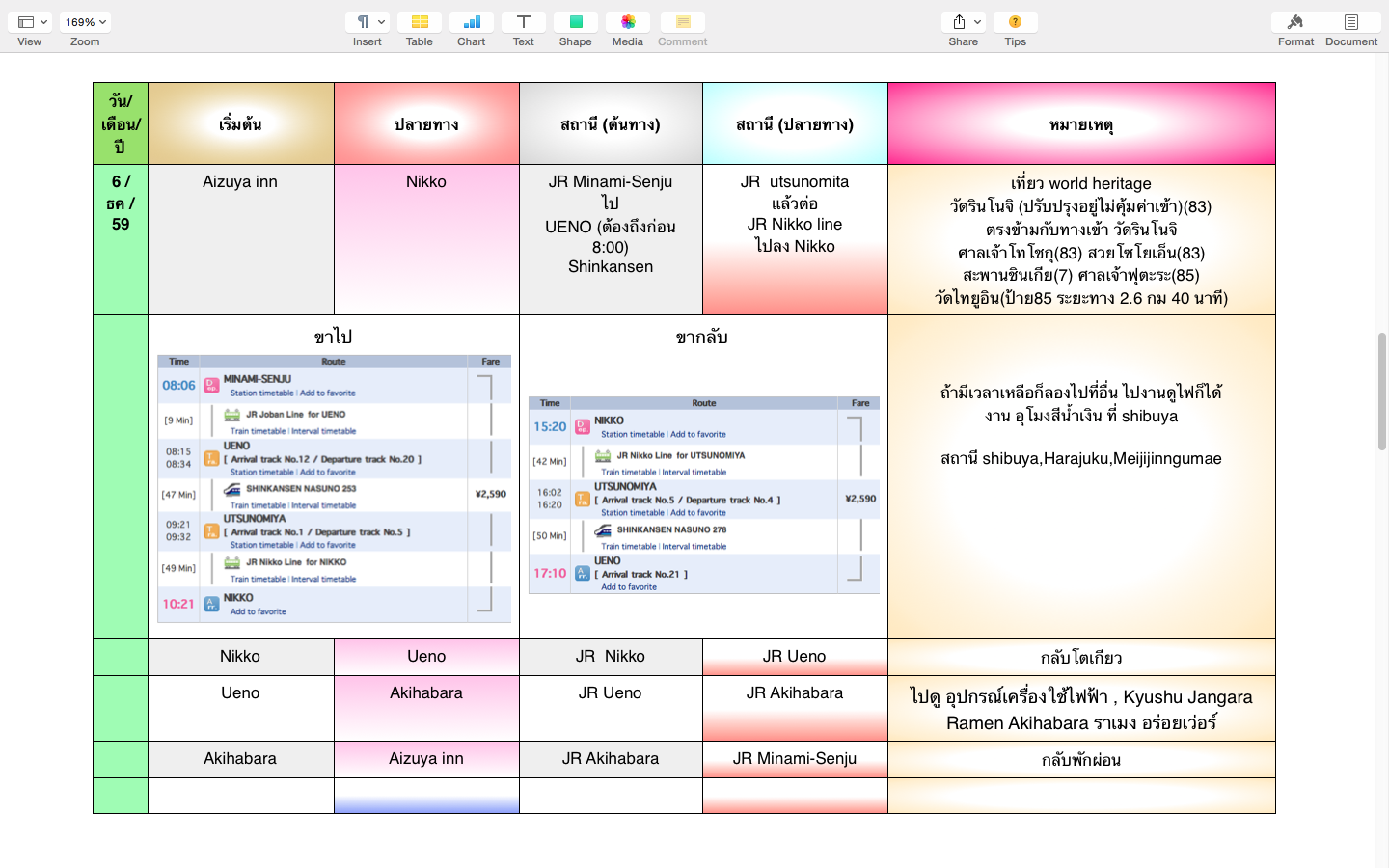This screenshot has height=868, width=1389.
Task: Select the return timetable image under ขากลับ
Action: [704, 495]
